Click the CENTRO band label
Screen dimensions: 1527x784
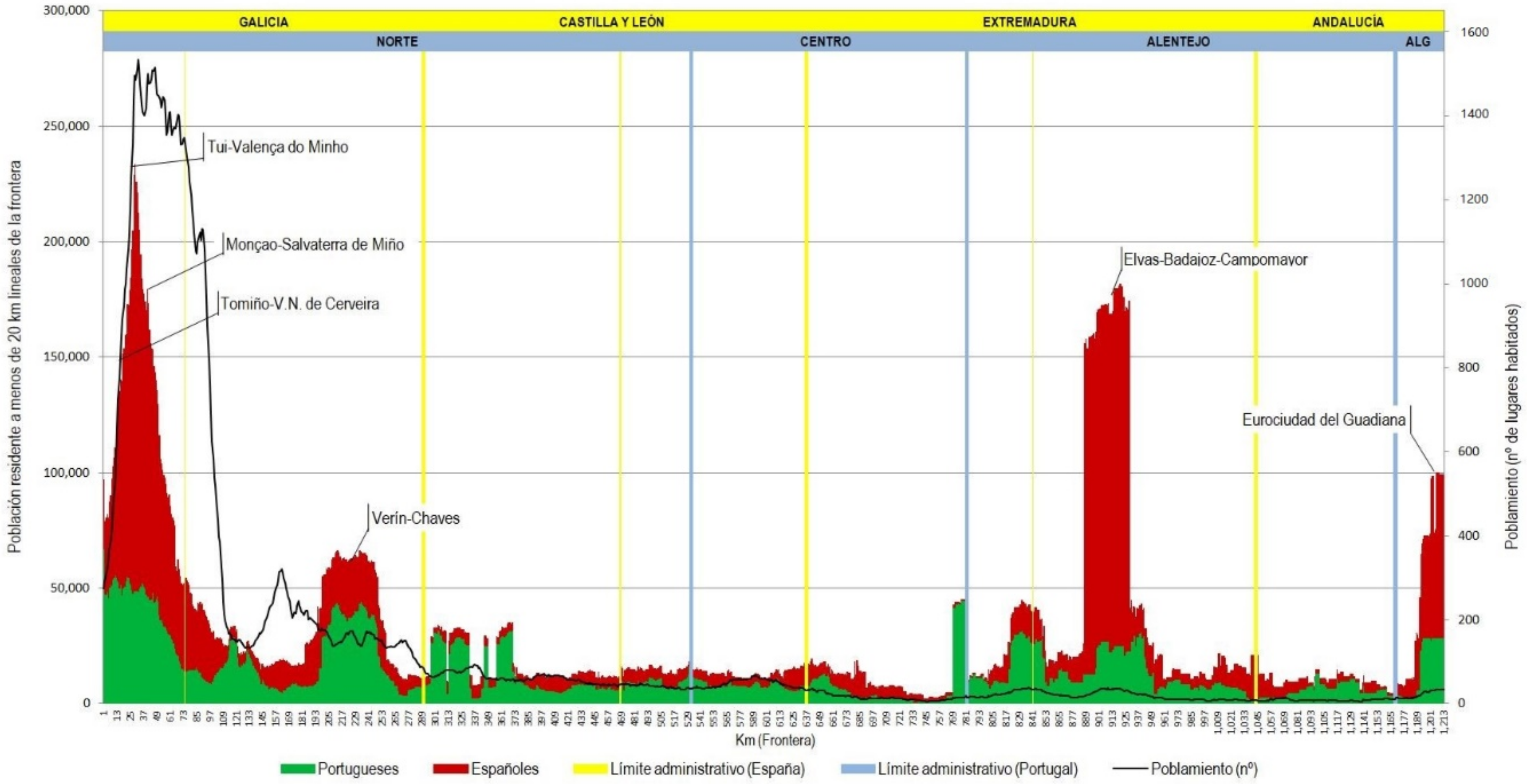tap(825, 42)
